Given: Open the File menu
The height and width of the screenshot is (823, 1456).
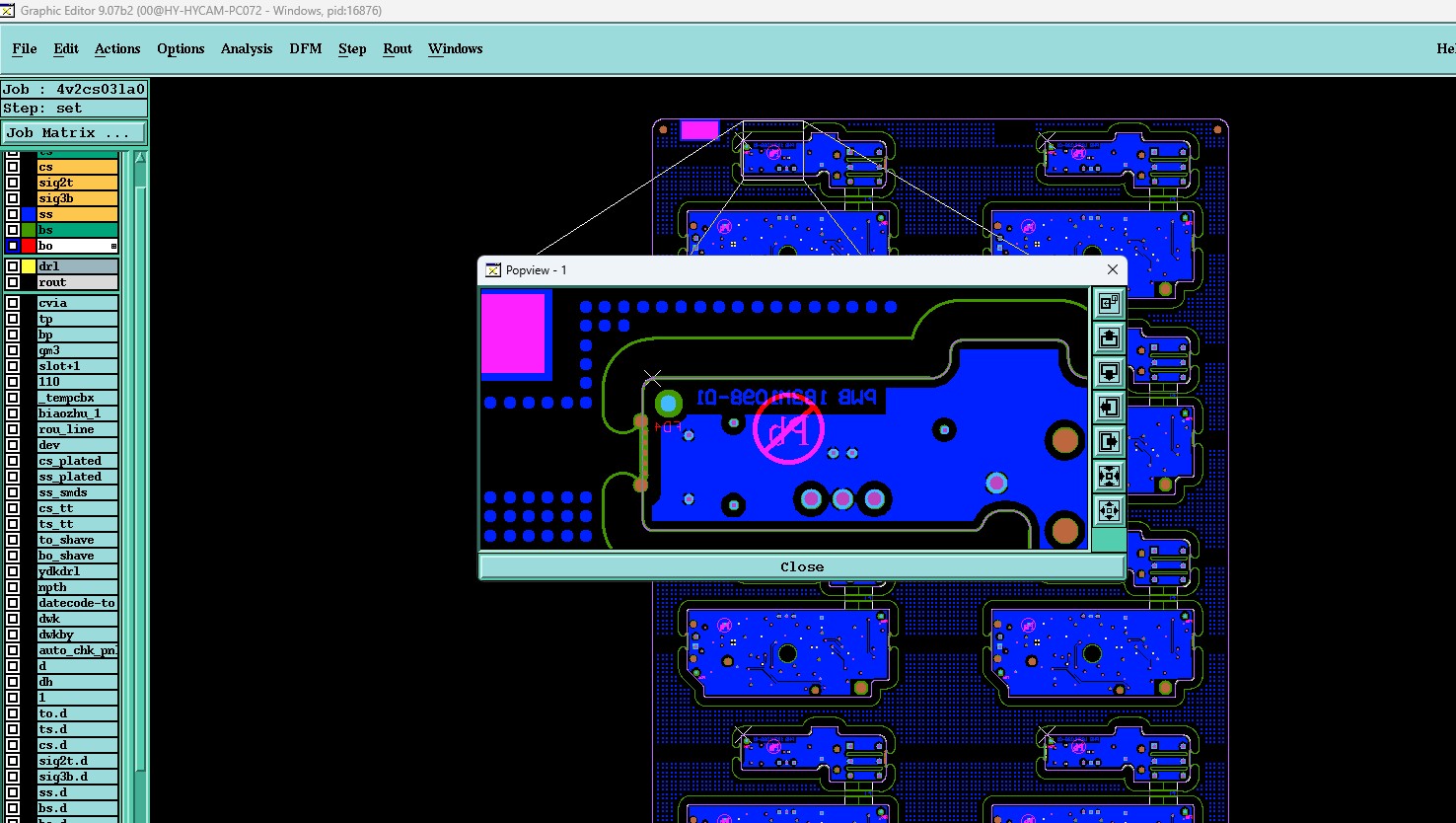Looking at the screenshot, I should click(25, 48).
